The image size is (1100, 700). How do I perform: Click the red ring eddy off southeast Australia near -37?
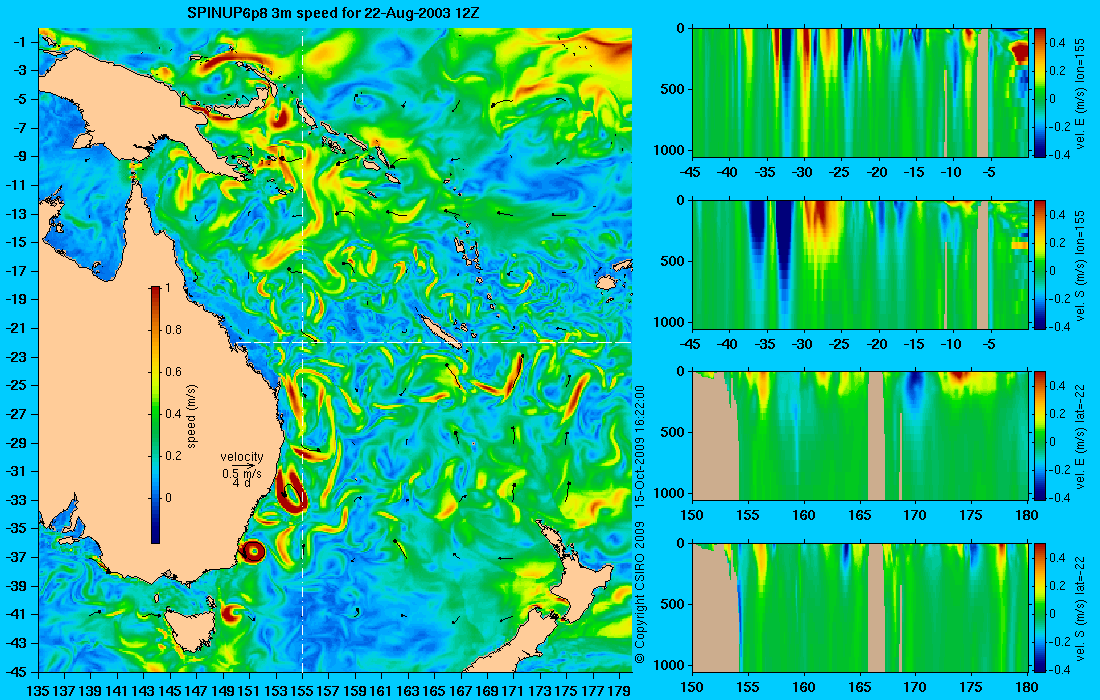tap(253, 552)
